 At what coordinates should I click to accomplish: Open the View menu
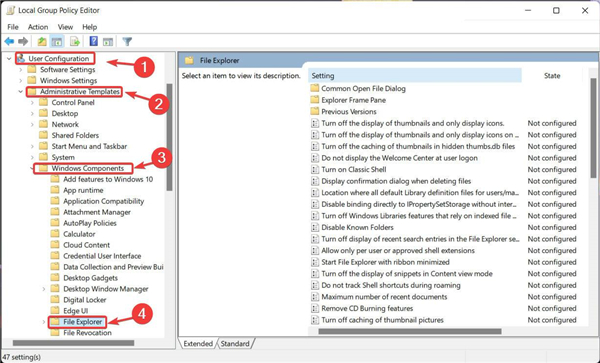65,27
